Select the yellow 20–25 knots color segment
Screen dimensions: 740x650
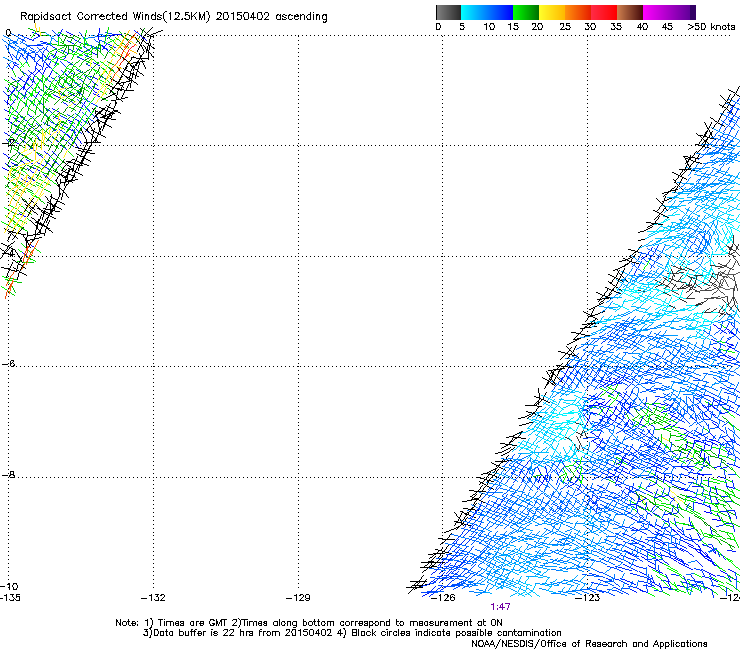pyautogui.click(x=552, y=12)
